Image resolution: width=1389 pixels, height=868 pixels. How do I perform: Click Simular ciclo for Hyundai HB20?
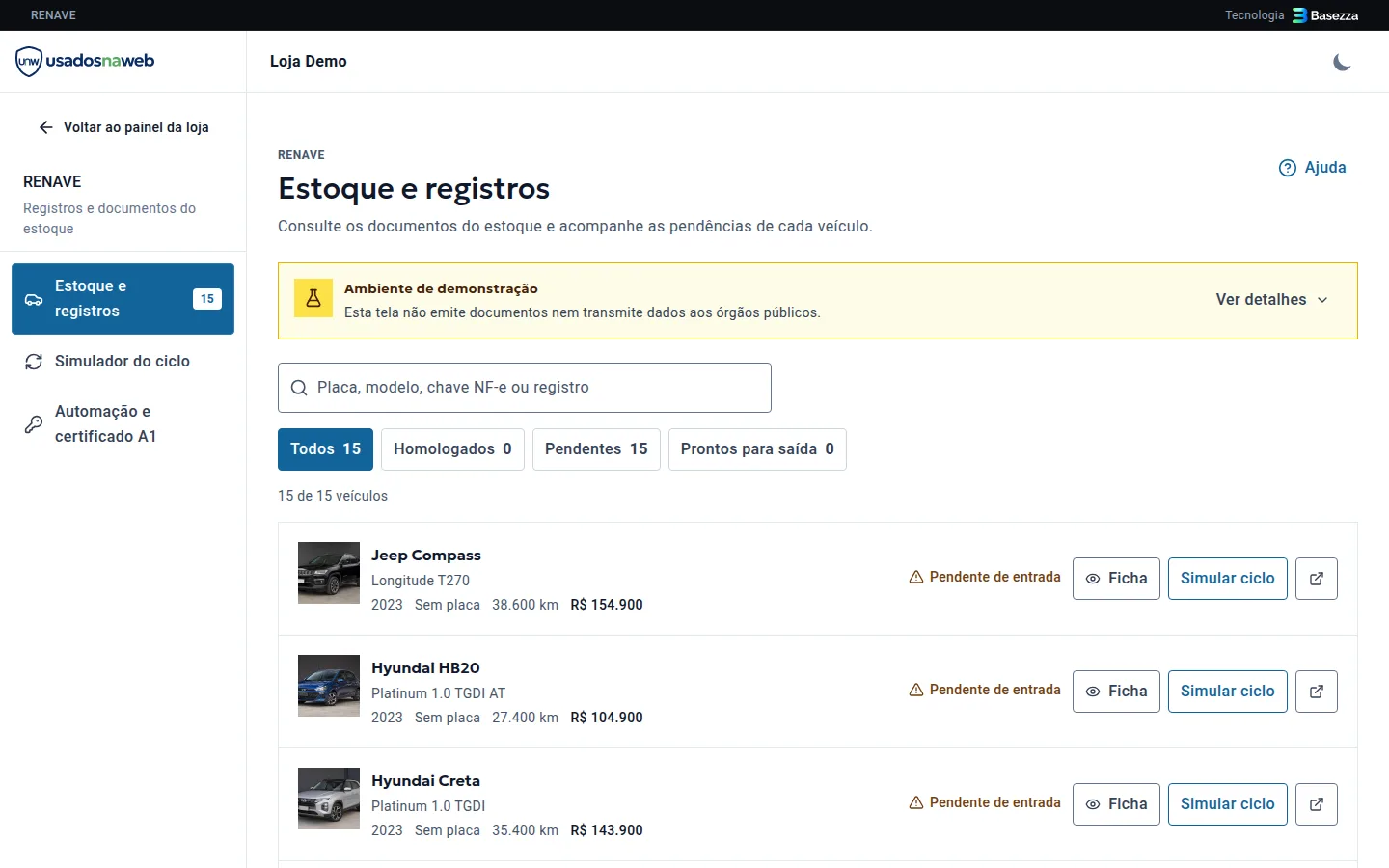pos(1228,692)
